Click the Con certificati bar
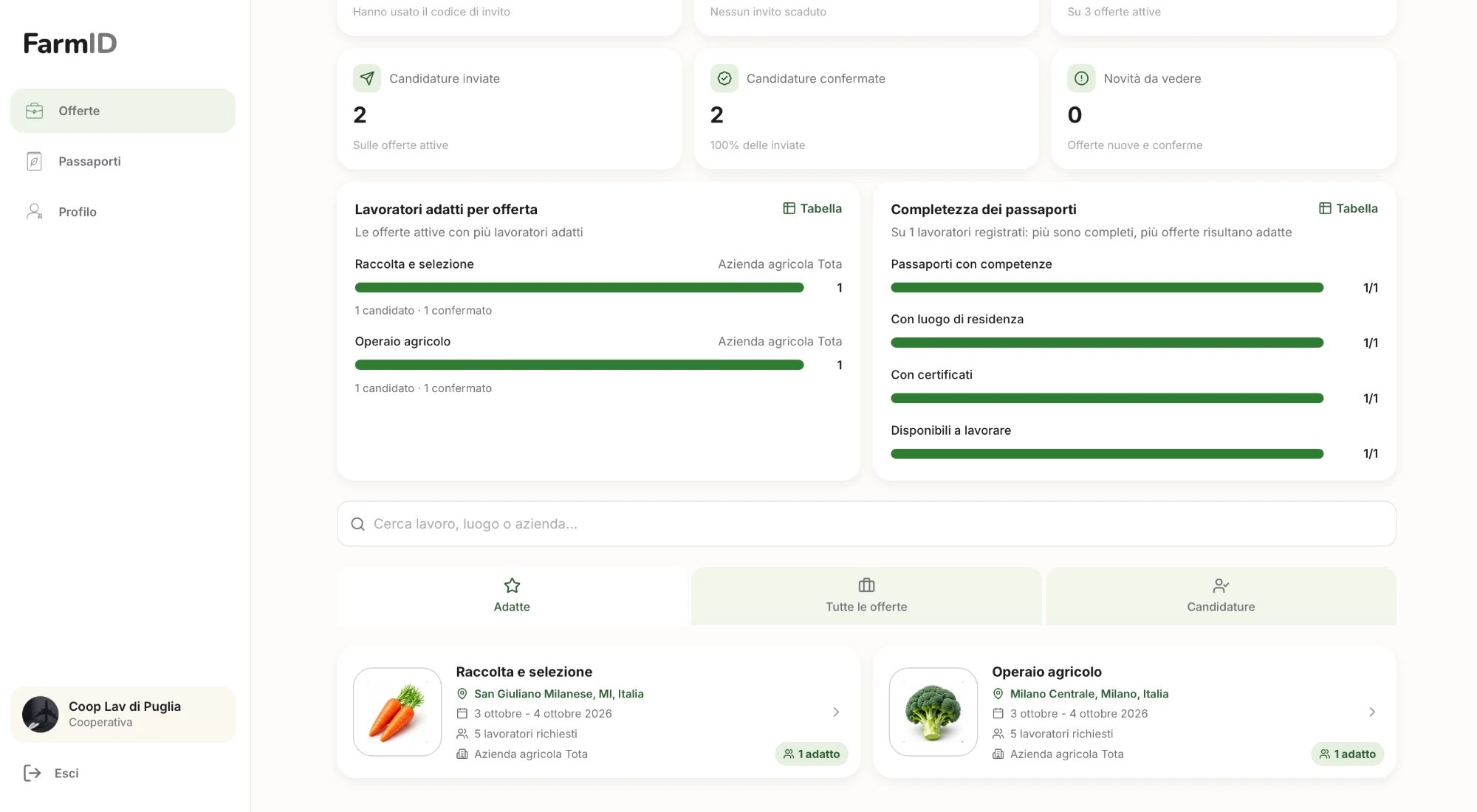Screen dimensions: 1477x812 1107,399
